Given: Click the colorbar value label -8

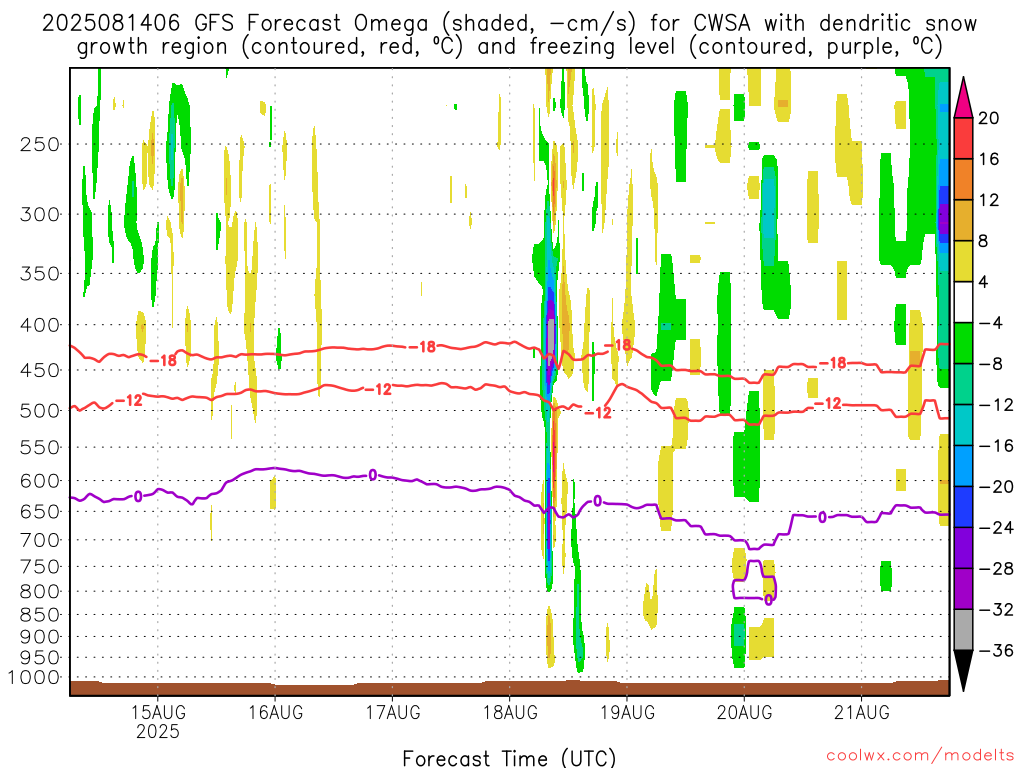Looking at the screenshot, I should pos(990,364).
